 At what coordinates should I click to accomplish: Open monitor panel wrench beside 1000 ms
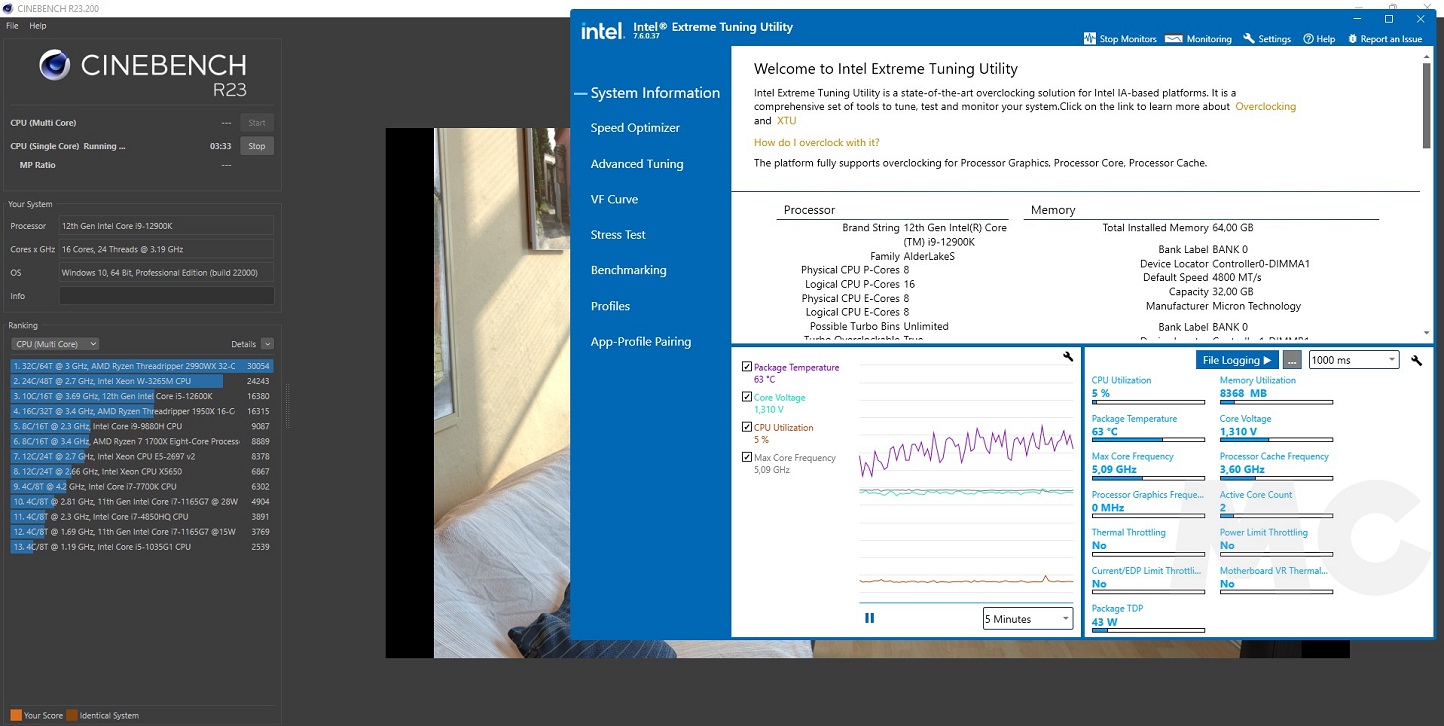1416,360
